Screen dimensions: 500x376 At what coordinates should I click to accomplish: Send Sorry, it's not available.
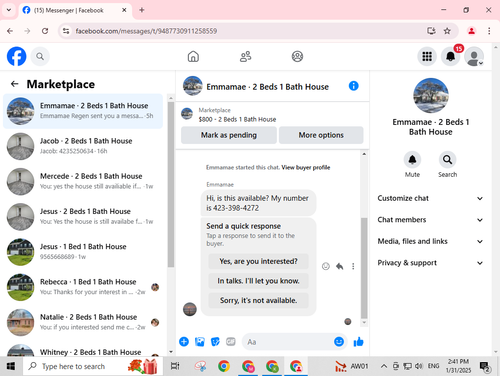258,300
